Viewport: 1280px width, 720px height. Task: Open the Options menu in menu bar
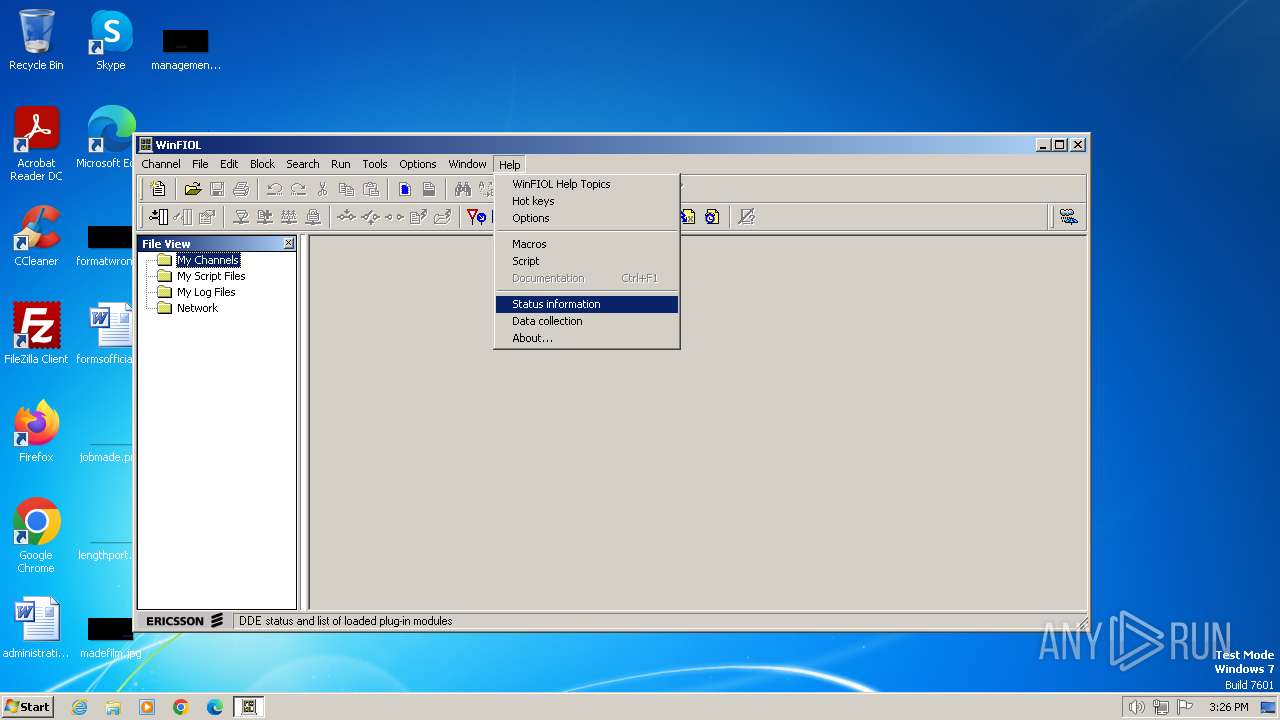(x=418, y=164)
